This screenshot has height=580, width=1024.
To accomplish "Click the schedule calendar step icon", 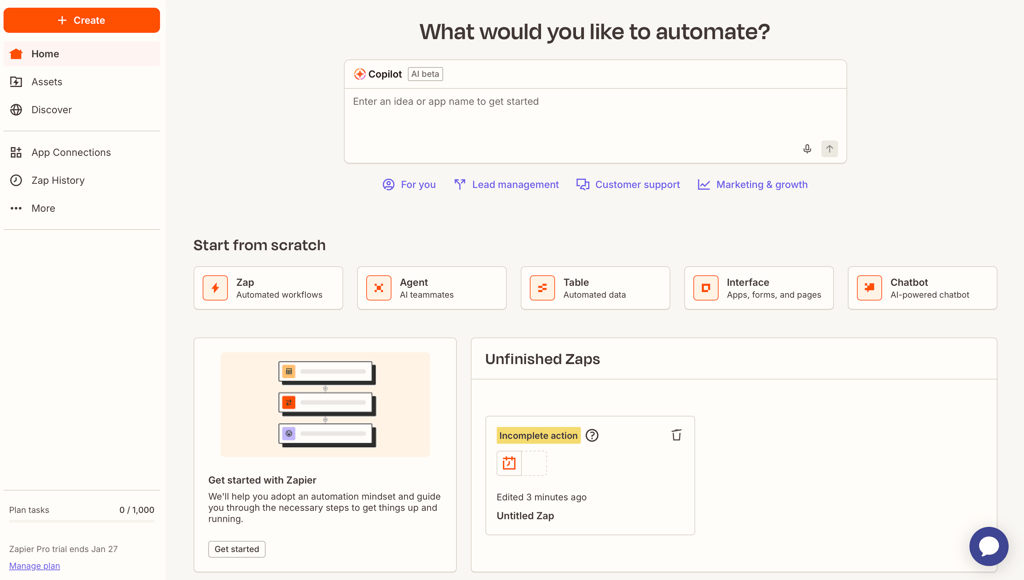I will [x=509, y=463].
